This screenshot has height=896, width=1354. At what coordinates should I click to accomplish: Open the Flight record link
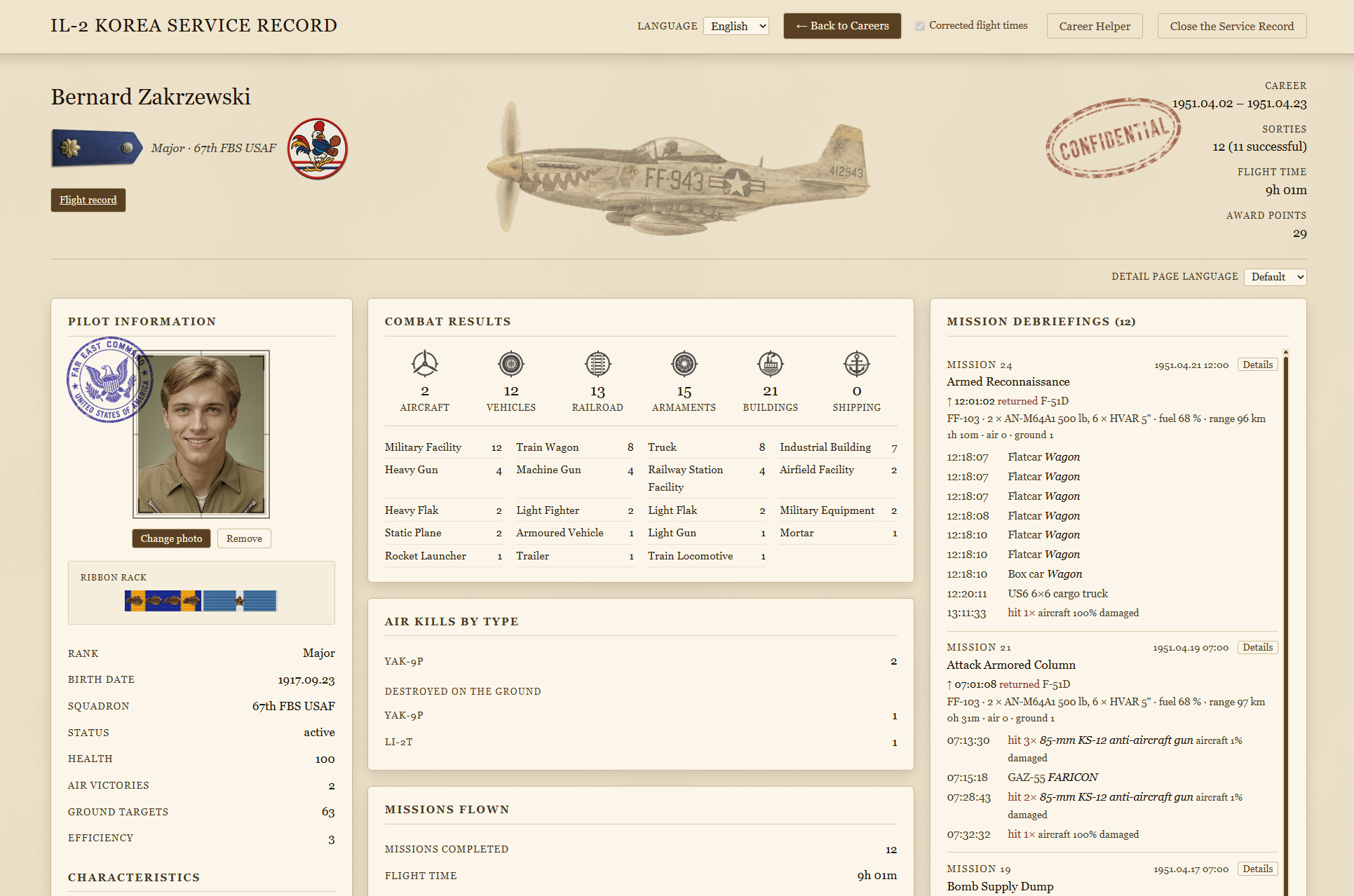tap(88, 200)
